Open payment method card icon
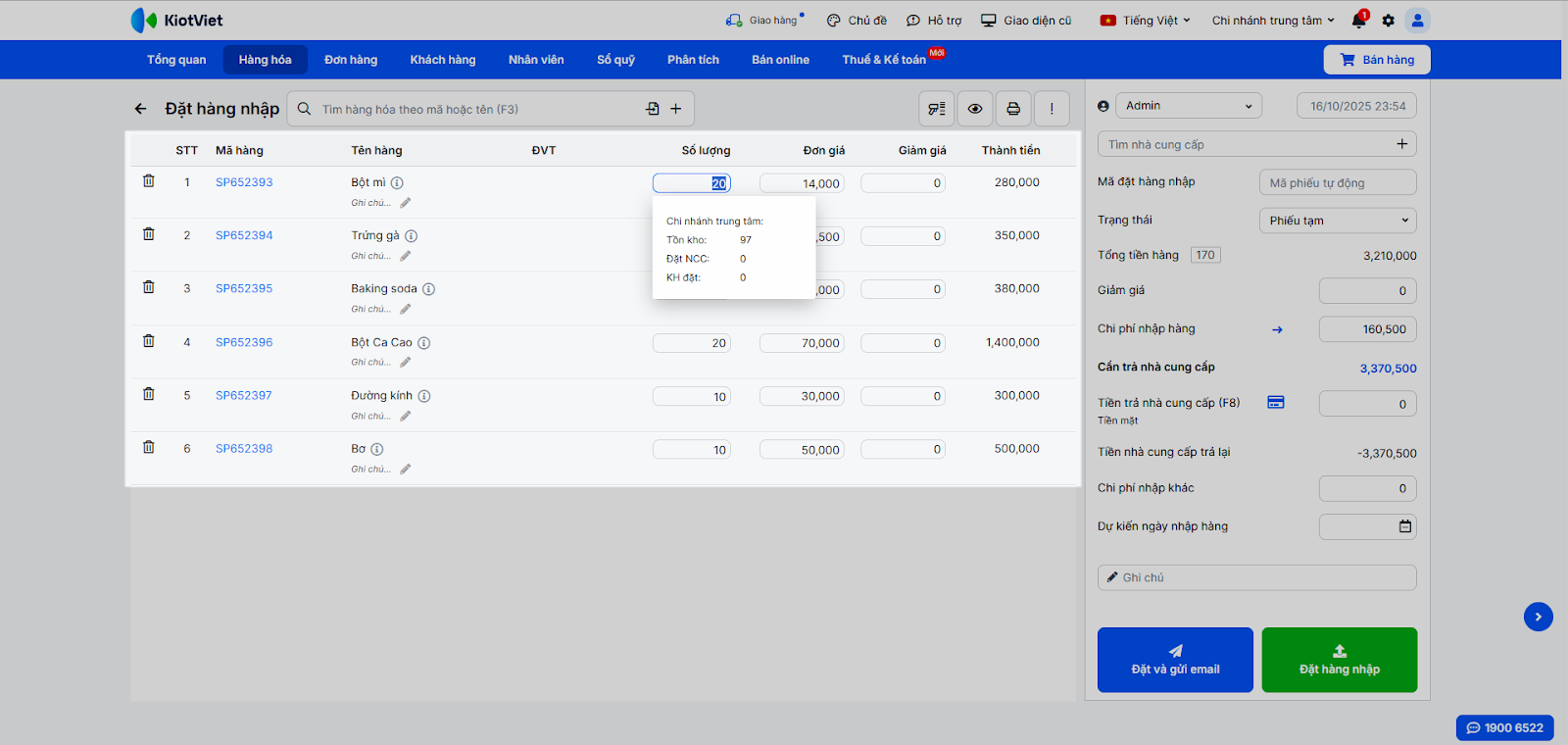1568x745 pixels. 1276,403
